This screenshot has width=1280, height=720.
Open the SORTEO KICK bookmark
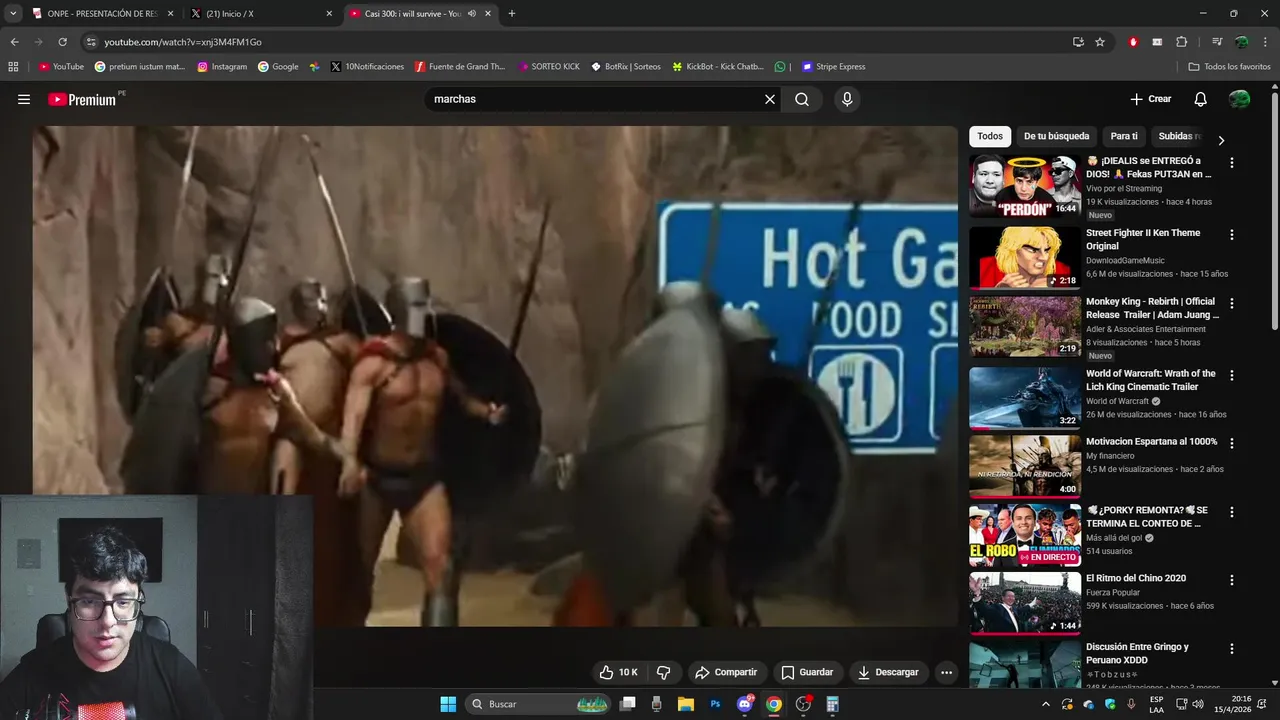[549, 67]
